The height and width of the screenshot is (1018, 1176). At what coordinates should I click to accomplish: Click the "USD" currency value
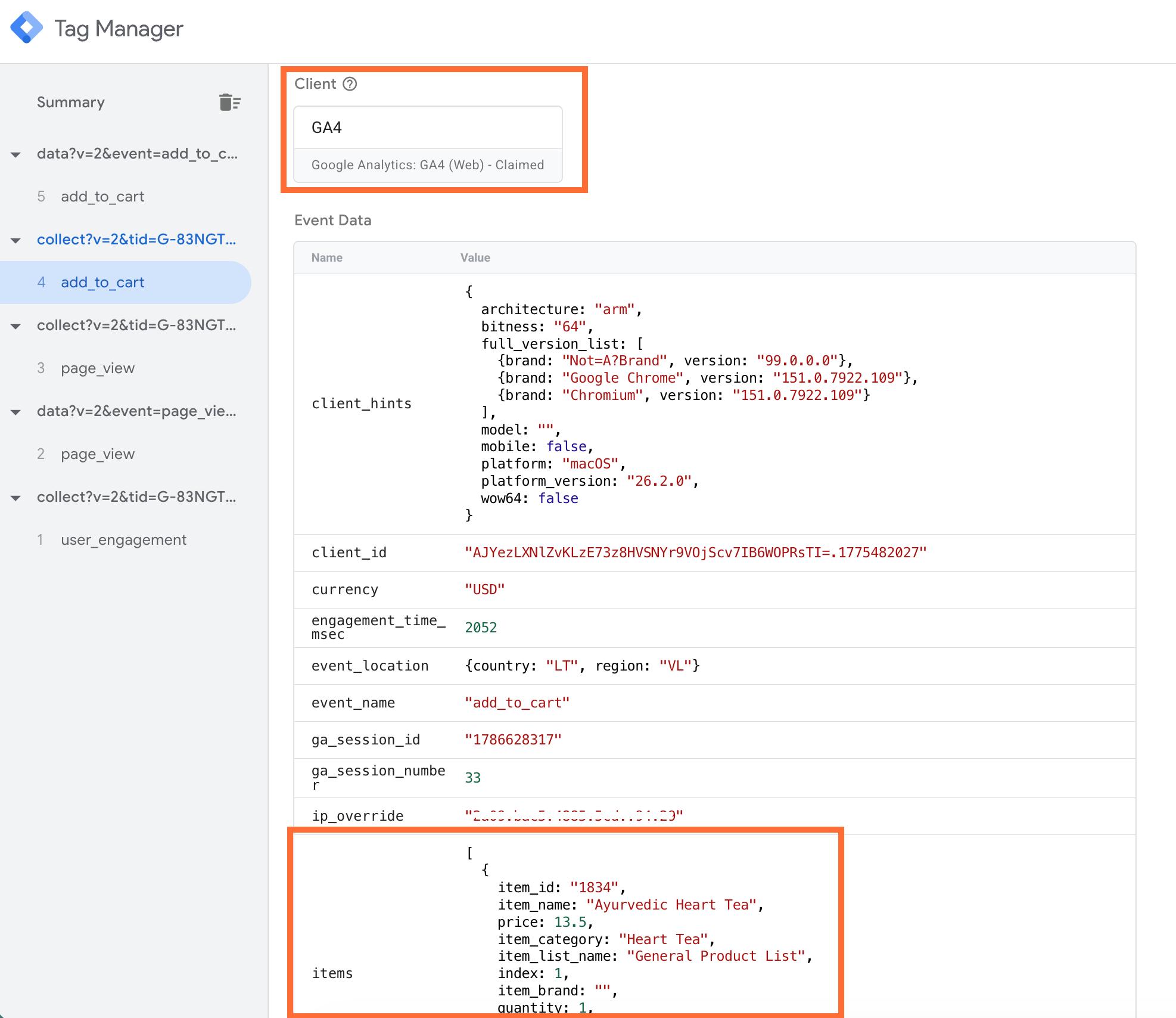[485, 589]
